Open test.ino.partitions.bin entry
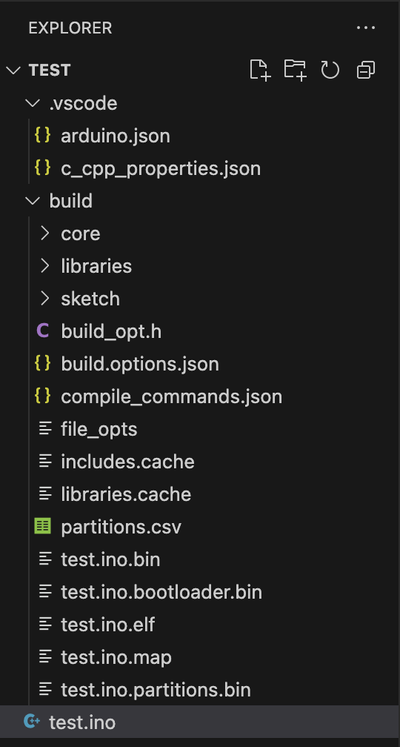 (200, 689)
